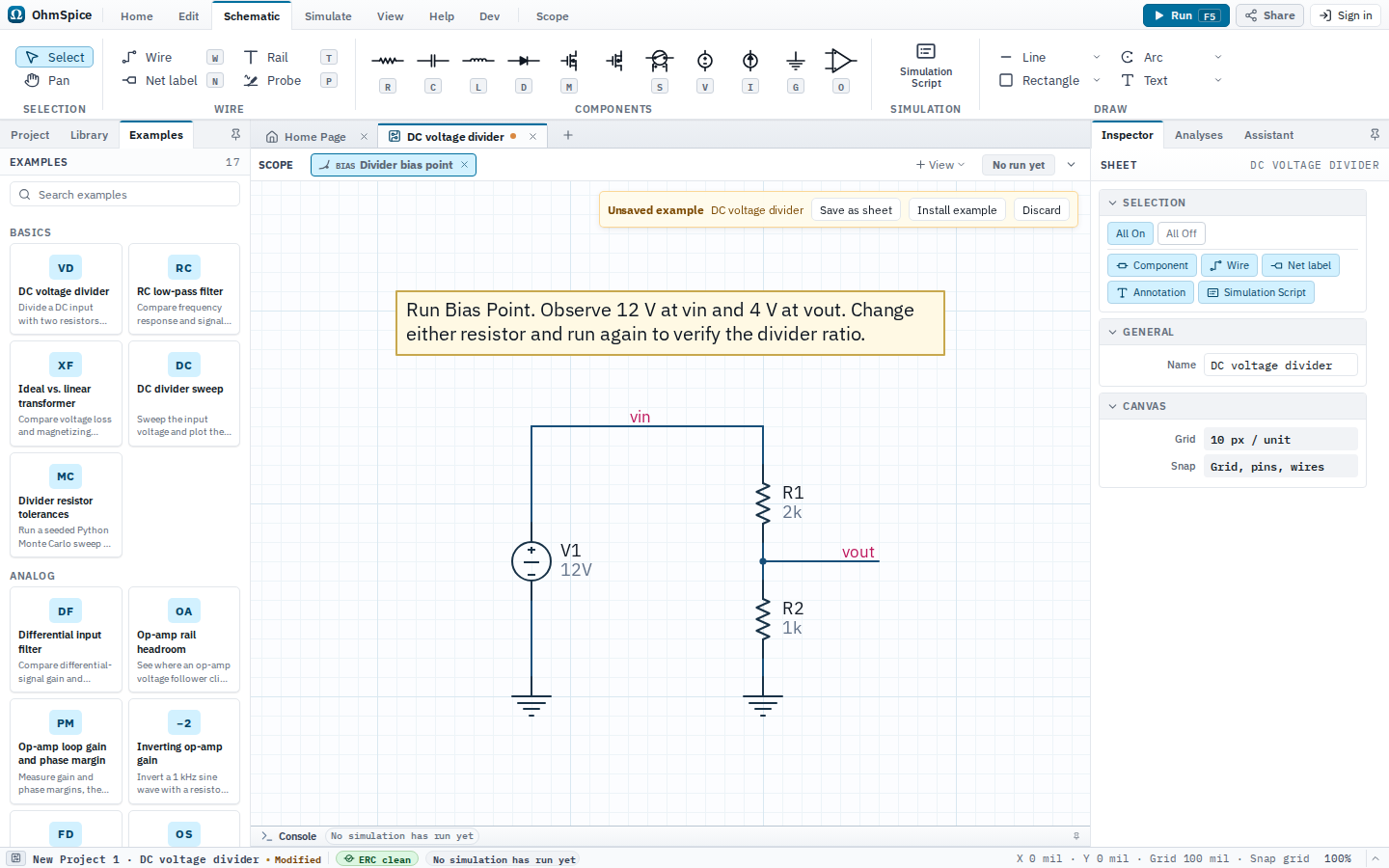1389x868 pixels.
Task: Toggle the Component selection filter
Action: pyautogui.click(x=1152, y=265)
